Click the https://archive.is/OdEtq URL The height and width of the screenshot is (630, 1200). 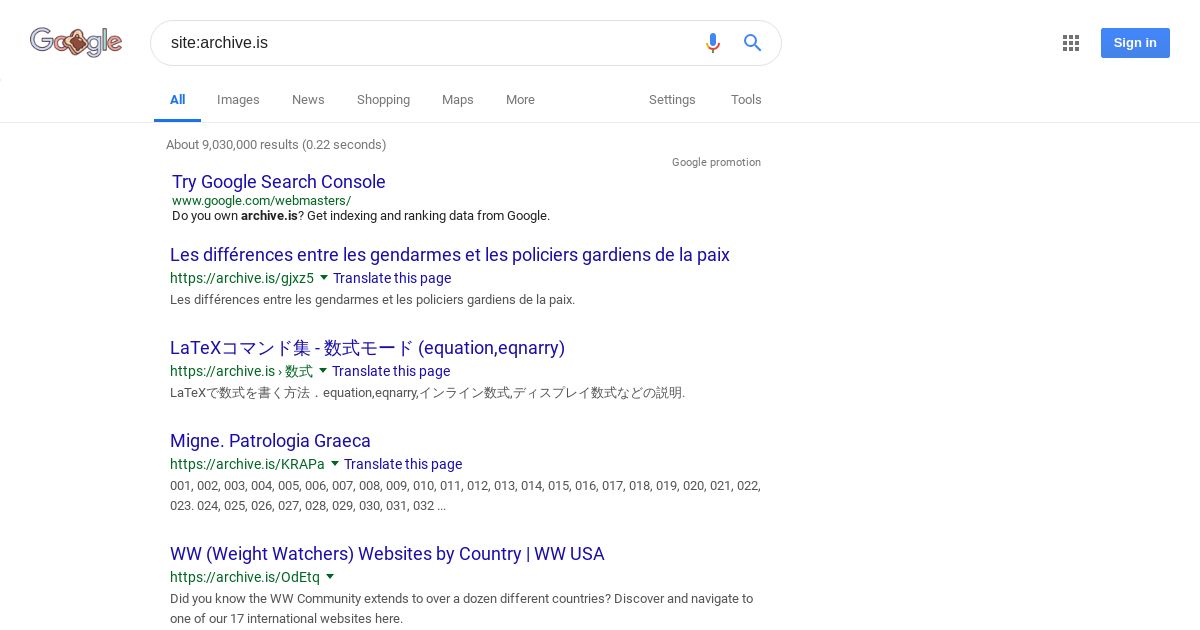tap(245, 577)
